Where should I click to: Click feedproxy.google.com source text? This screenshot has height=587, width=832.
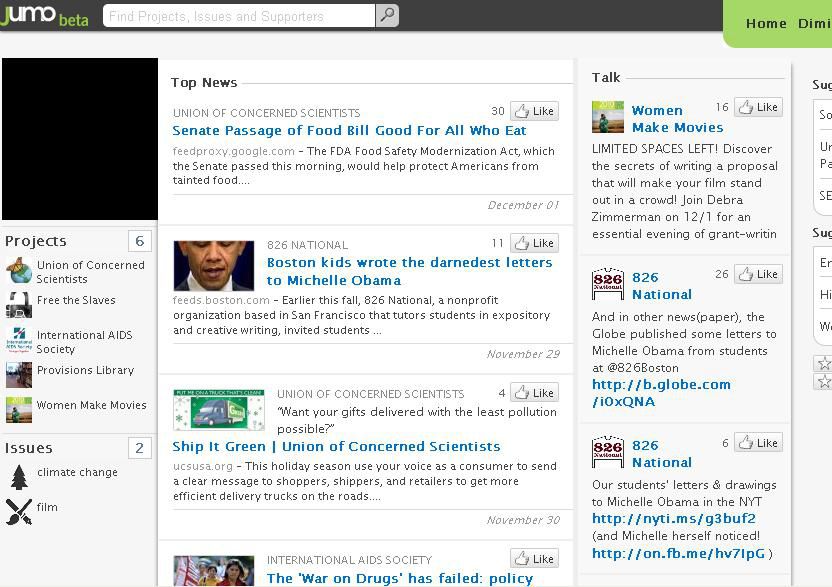233,151
